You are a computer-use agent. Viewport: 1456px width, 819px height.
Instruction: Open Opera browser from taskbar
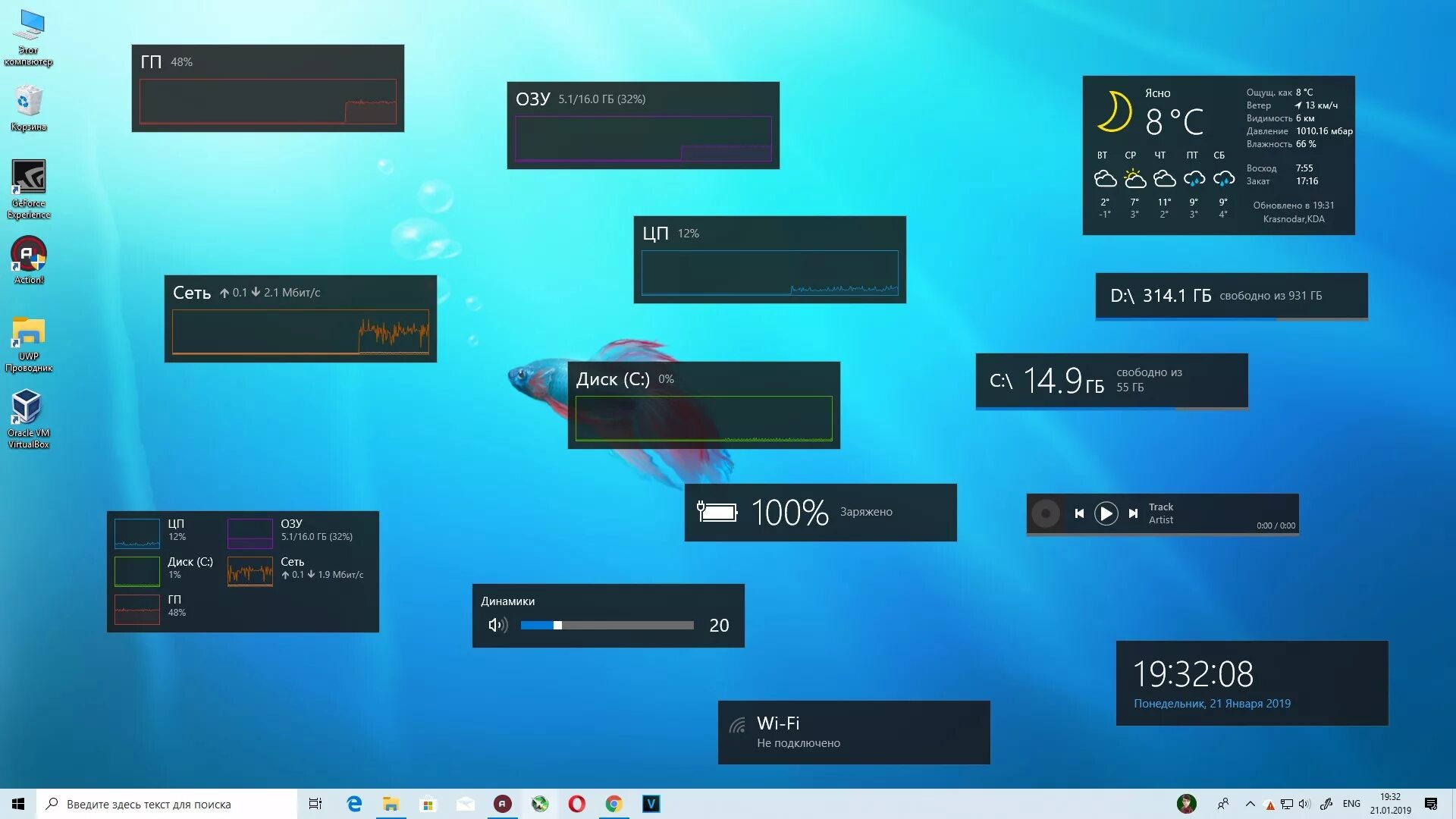tap(576, 804)
